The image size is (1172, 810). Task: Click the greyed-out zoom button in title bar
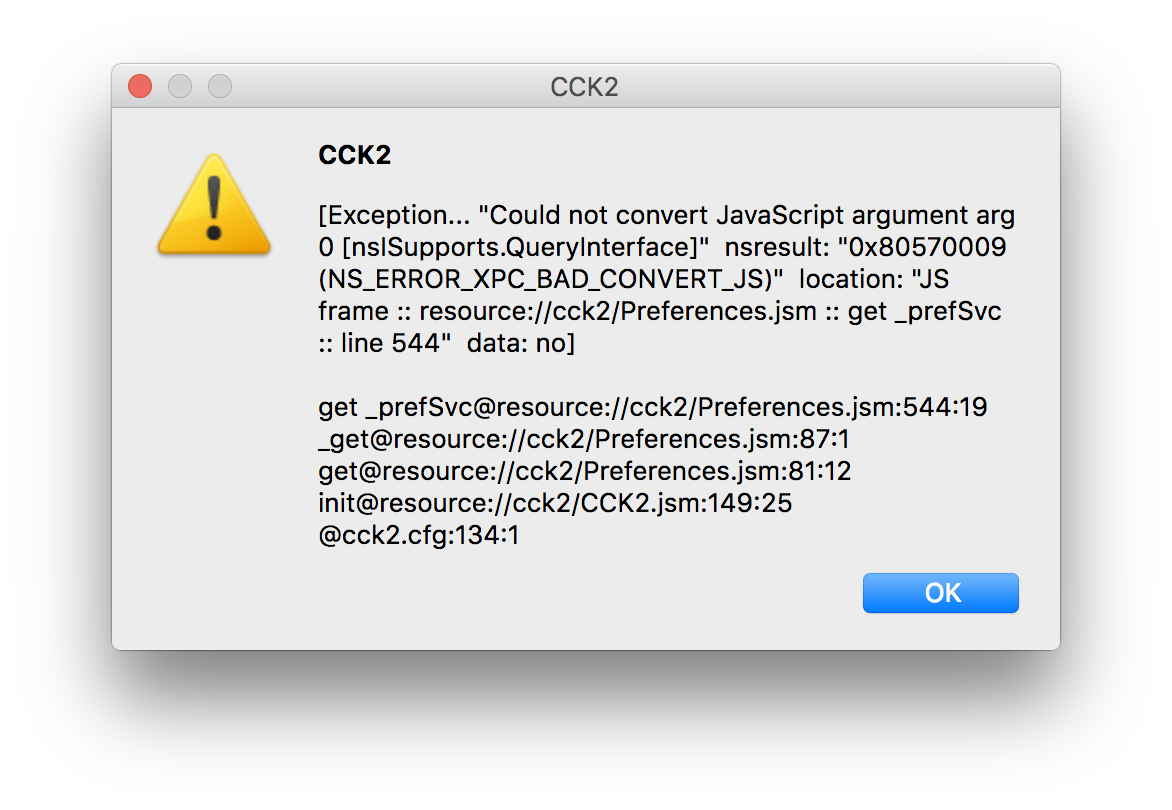(x=220, y=87)
